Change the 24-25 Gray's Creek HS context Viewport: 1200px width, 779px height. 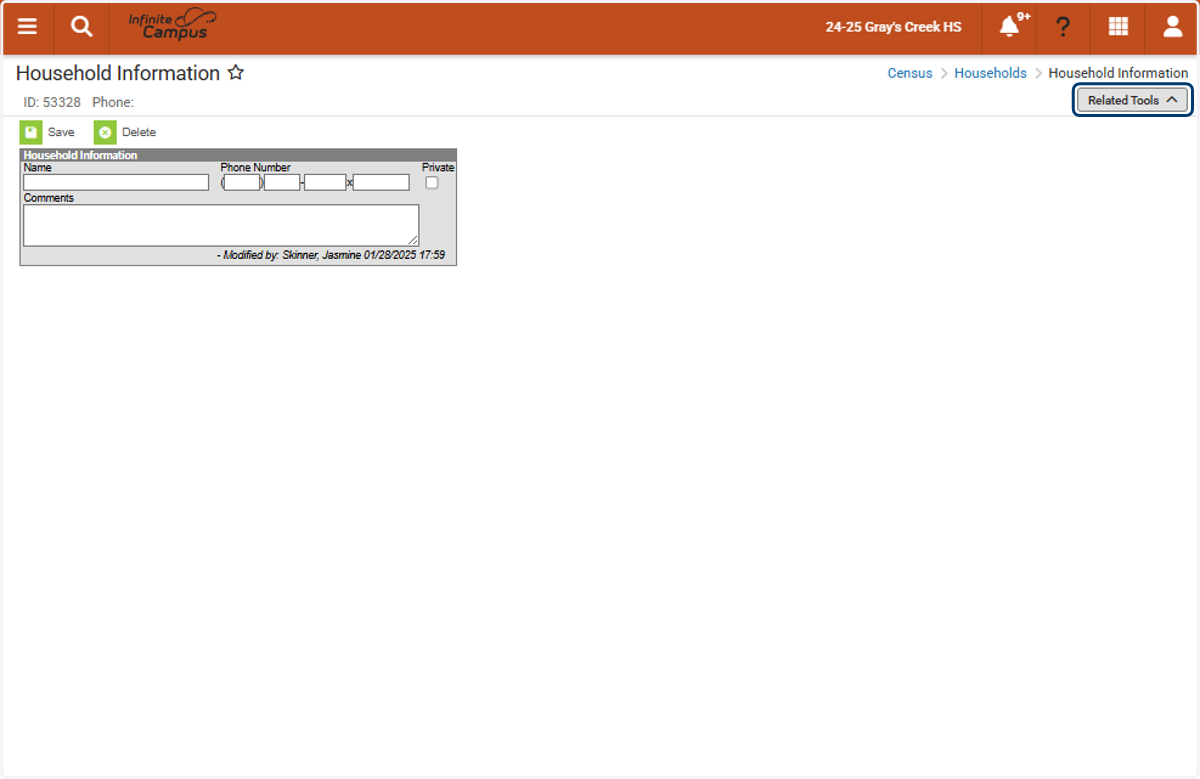tap(893, 27)
